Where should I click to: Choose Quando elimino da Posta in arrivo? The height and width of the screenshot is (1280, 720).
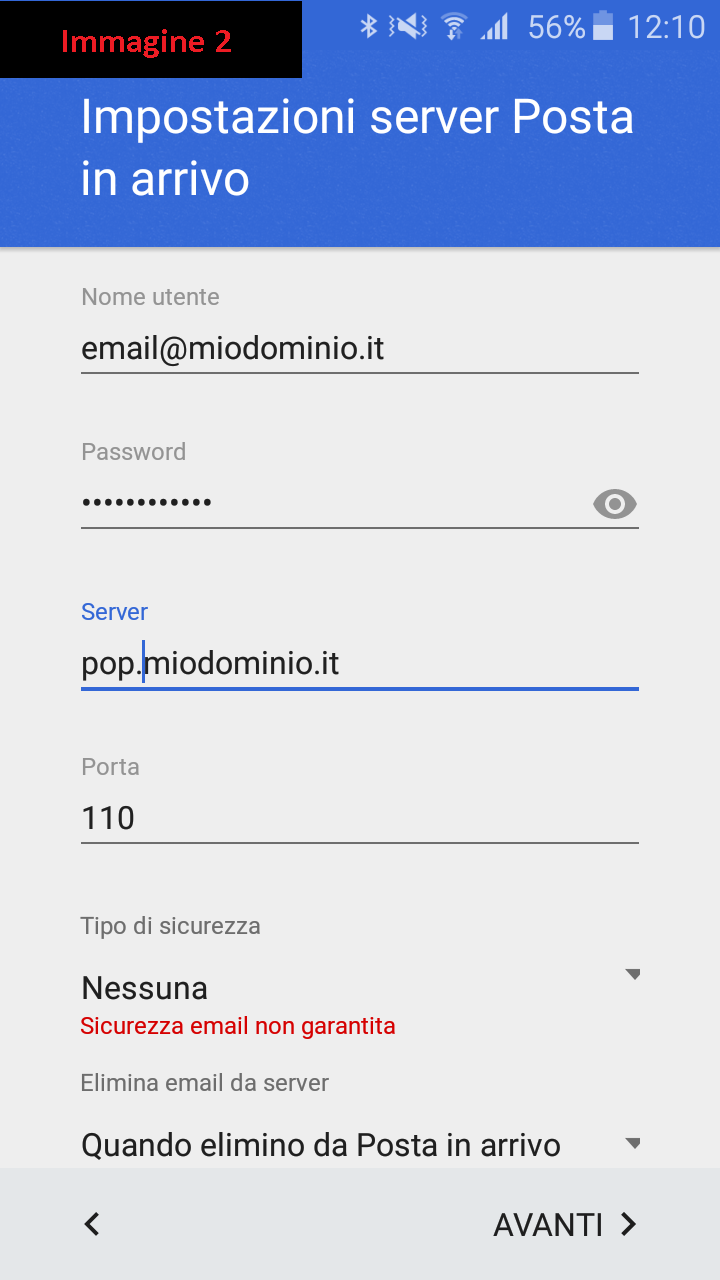pos(320,1145)
